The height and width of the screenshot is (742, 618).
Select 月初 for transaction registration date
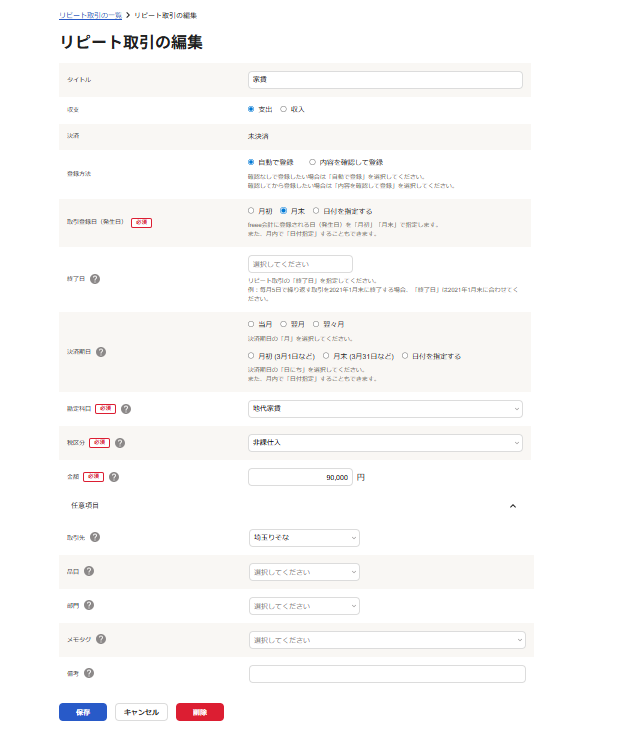point(251,211)
